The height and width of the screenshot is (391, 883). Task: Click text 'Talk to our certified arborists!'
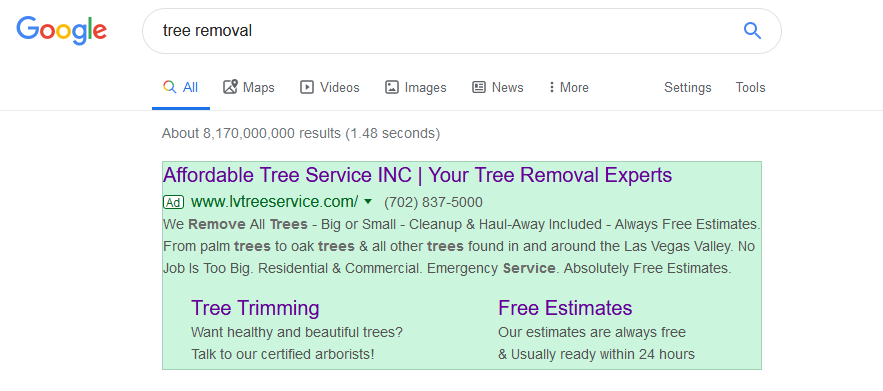283,354
